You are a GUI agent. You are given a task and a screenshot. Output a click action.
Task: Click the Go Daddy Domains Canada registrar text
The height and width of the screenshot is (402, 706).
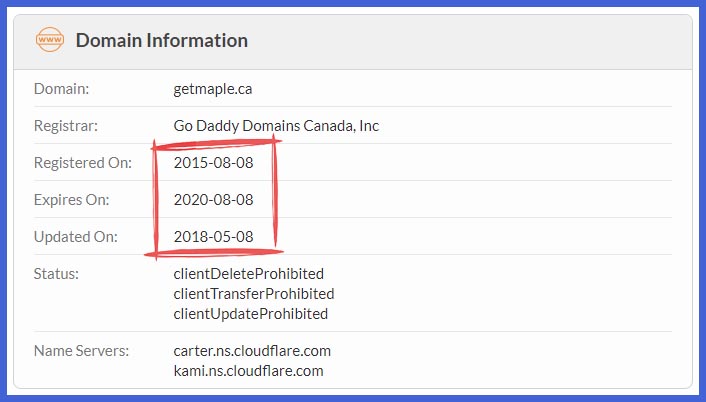[276, 126]
